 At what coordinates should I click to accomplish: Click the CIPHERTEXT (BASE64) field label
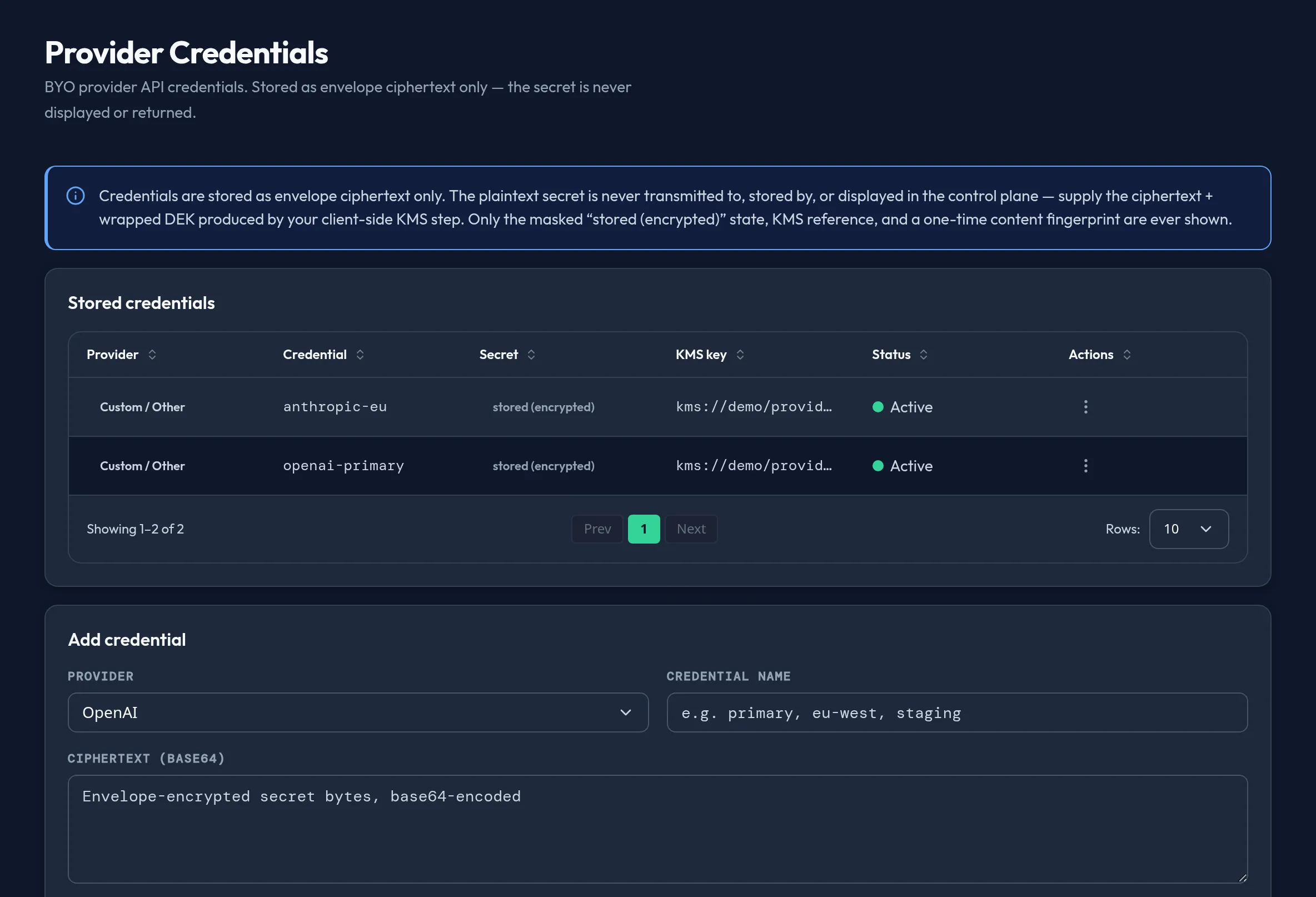coord(146,758)
